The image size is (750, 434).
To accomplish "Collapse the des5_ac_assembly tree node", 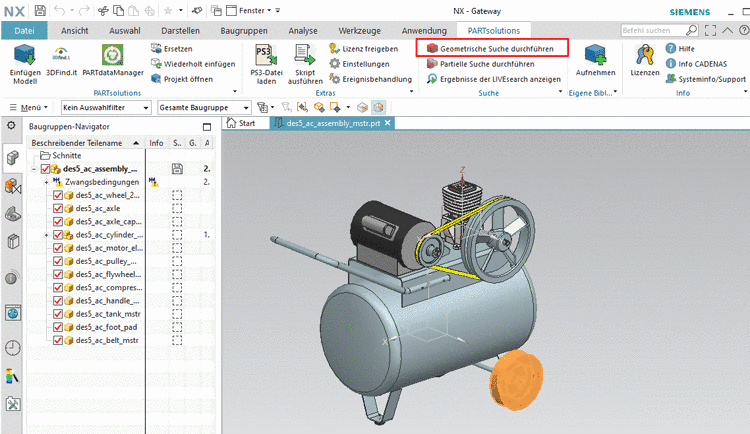I will click(x=34, y=169).
